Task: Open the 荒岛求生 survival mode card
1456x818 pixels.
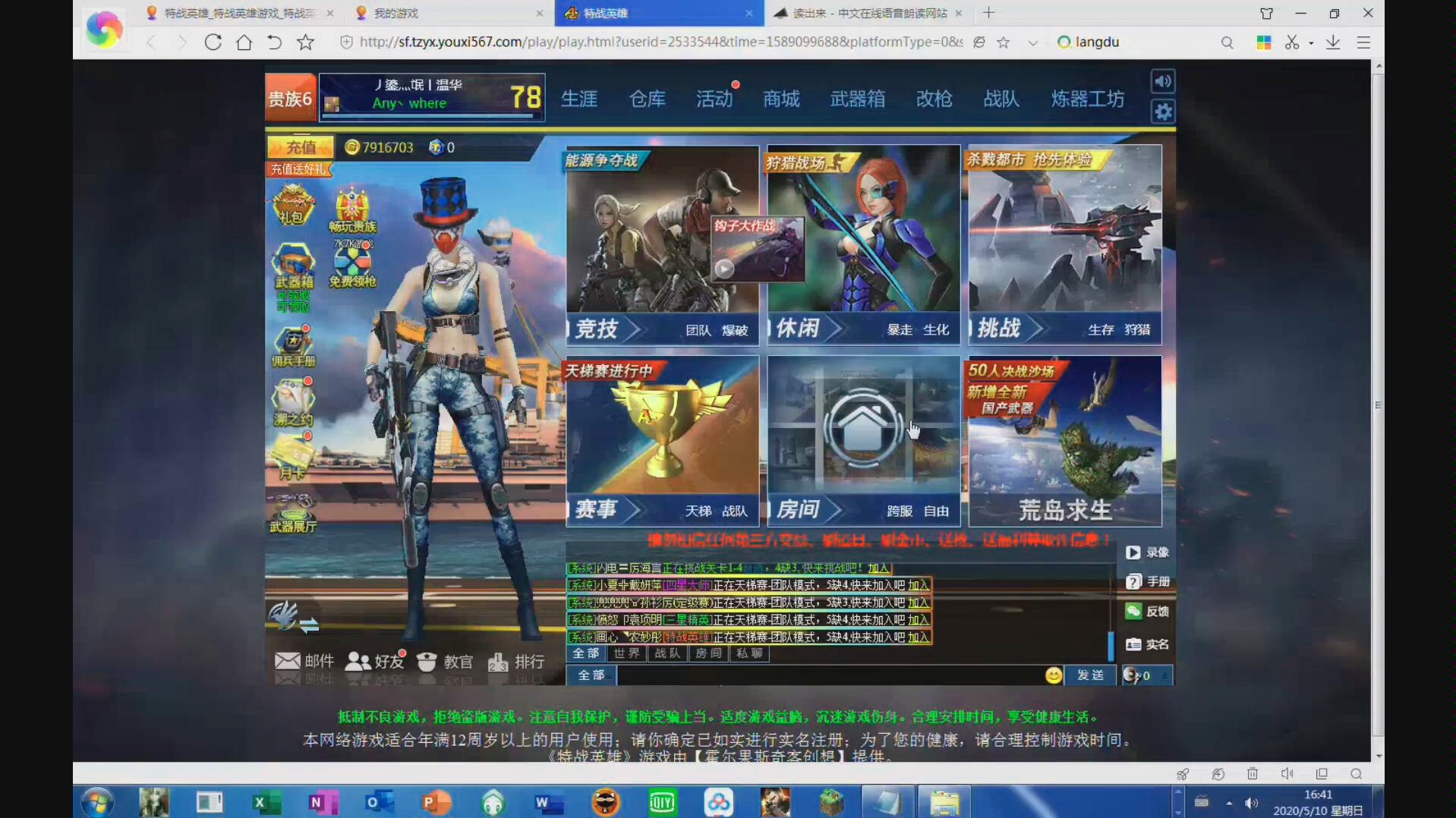Action: click(x=1065, y=442)
